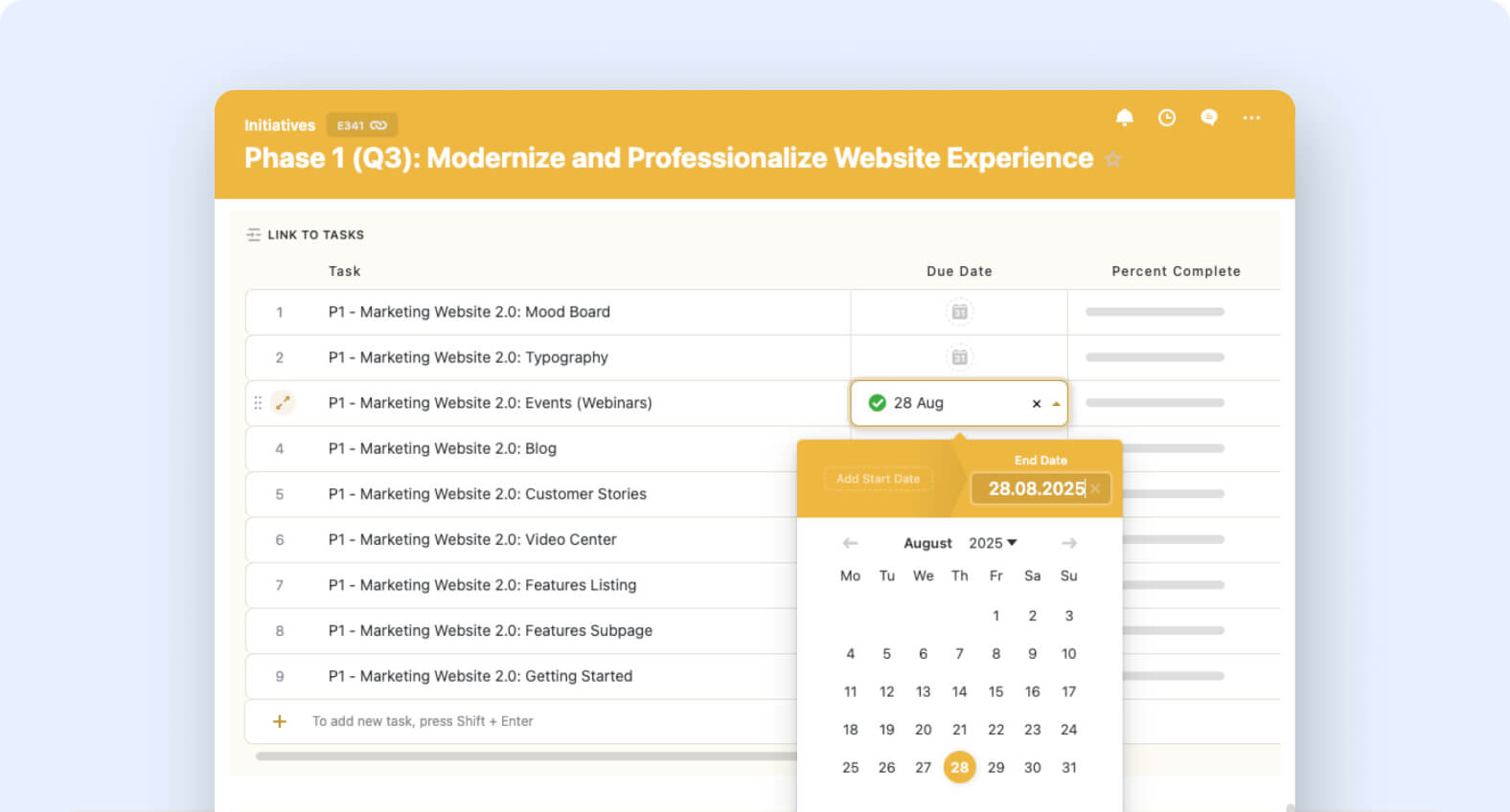Adjust percent complete bar for Events (Webinars)
The image size is (1510, 812).
(1155, 403)
